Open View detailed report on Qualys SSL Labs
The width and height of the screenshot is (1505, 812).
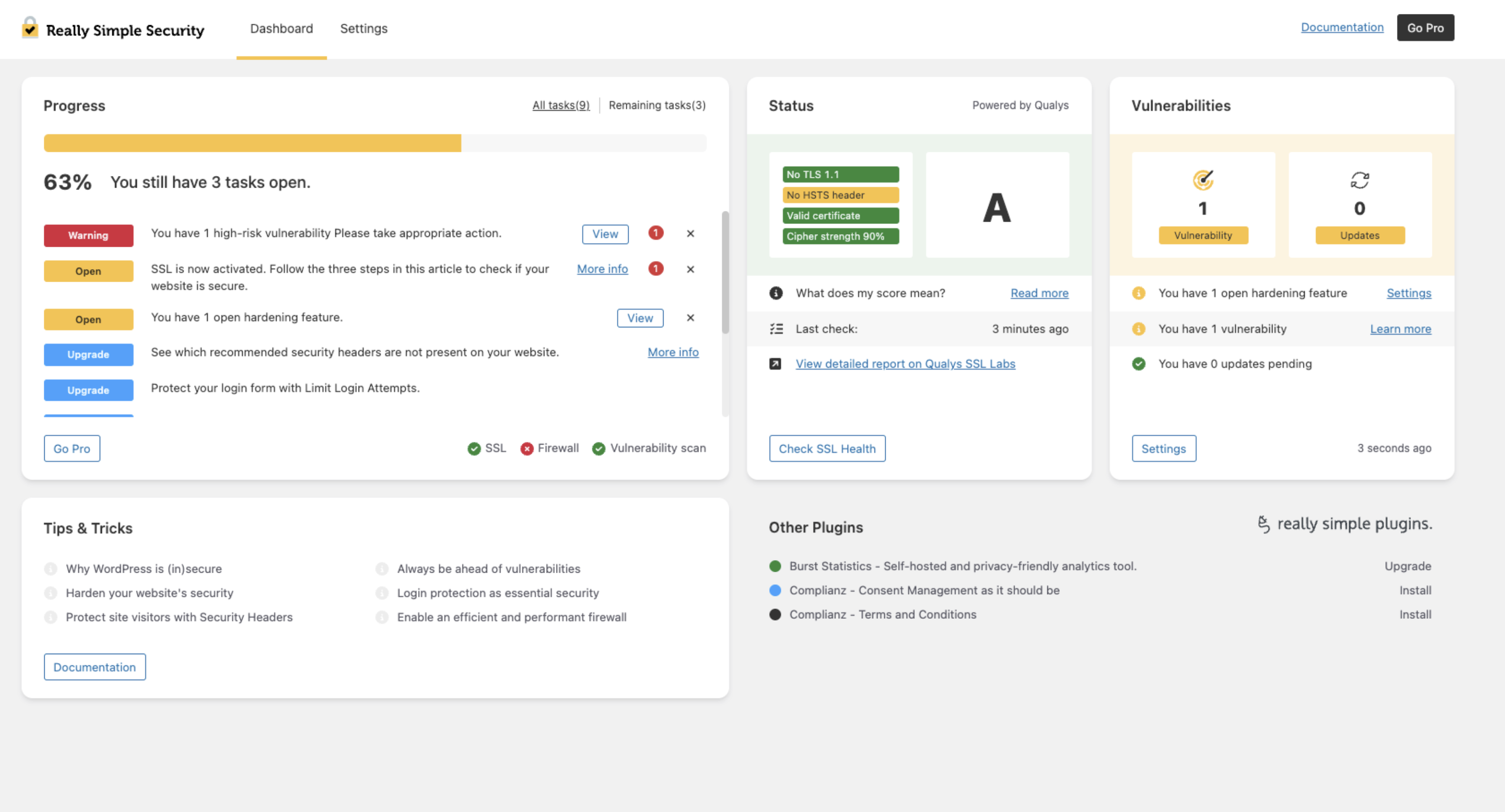coord(905,364)
